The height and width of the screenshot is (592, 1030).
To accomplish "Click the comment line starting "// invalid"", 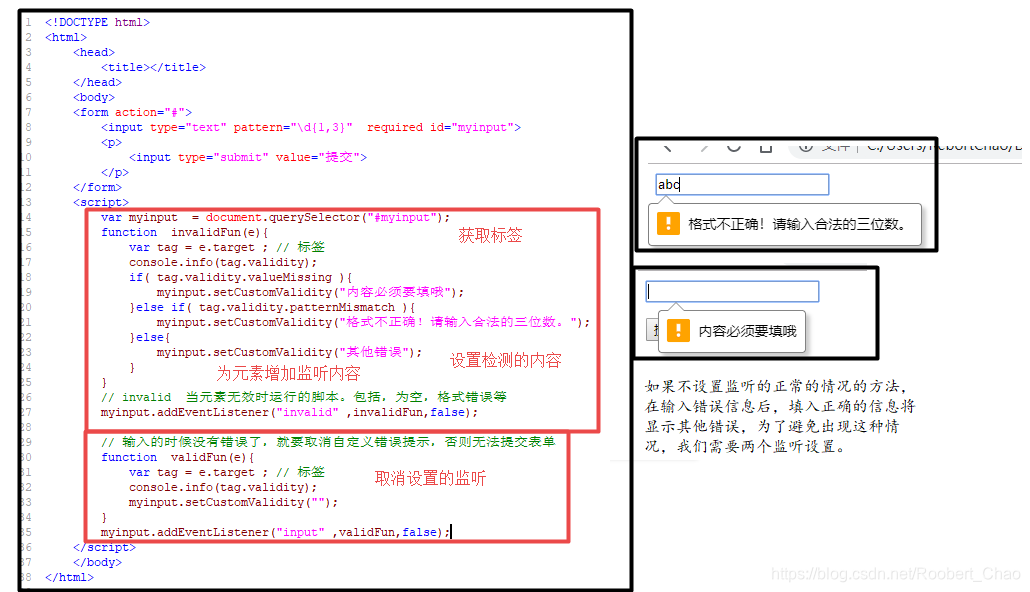I will (x=303, y=397).
